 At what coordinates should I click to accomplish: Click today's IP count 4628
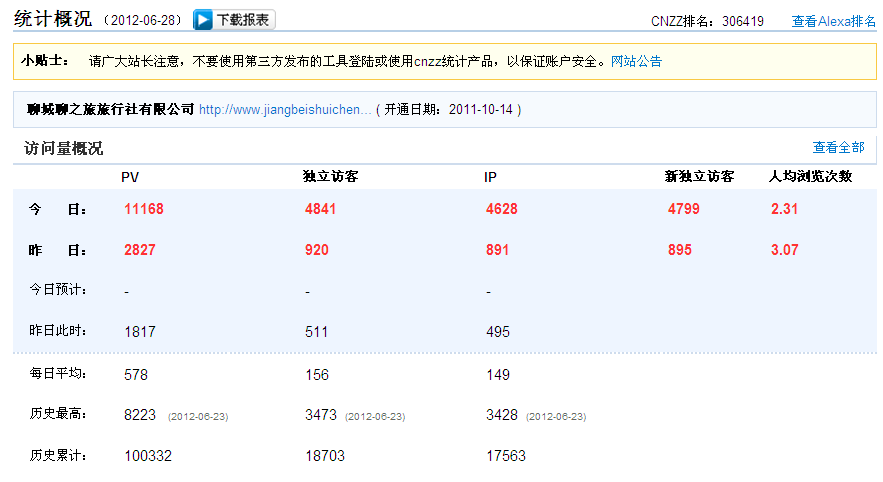(502, 209)
